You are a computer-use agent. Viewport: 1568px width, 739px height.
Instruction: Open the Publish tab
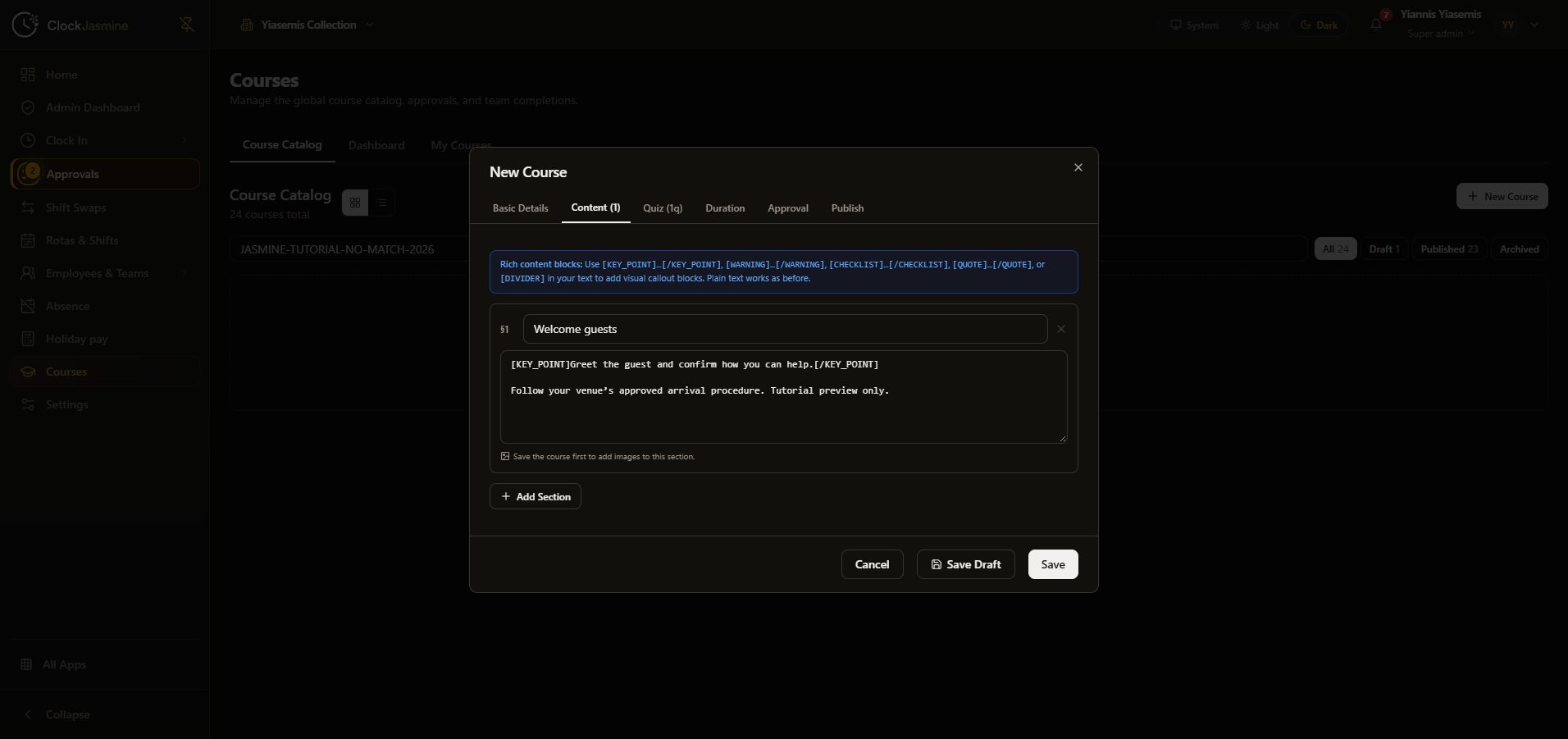pos(847,208)
